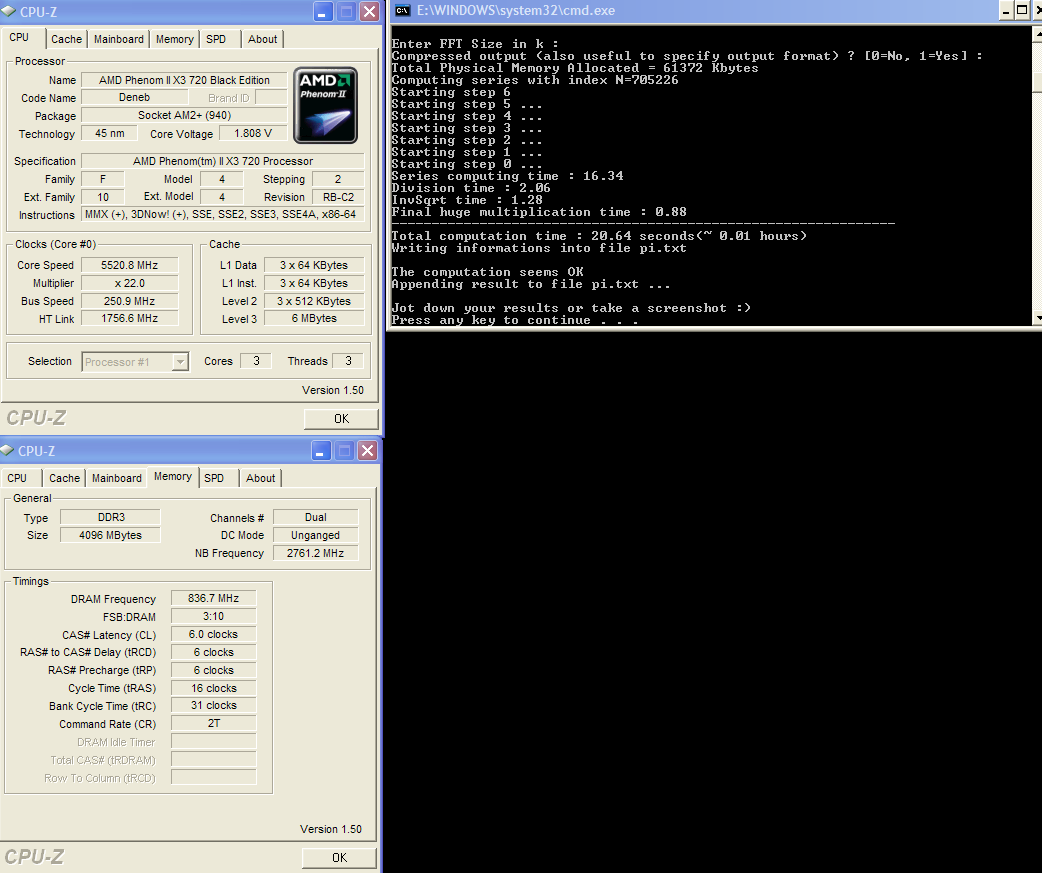Switch to CPU tab in bottom CPU-Z window
Screen dimensions: 1042x873
click(17, 478)
